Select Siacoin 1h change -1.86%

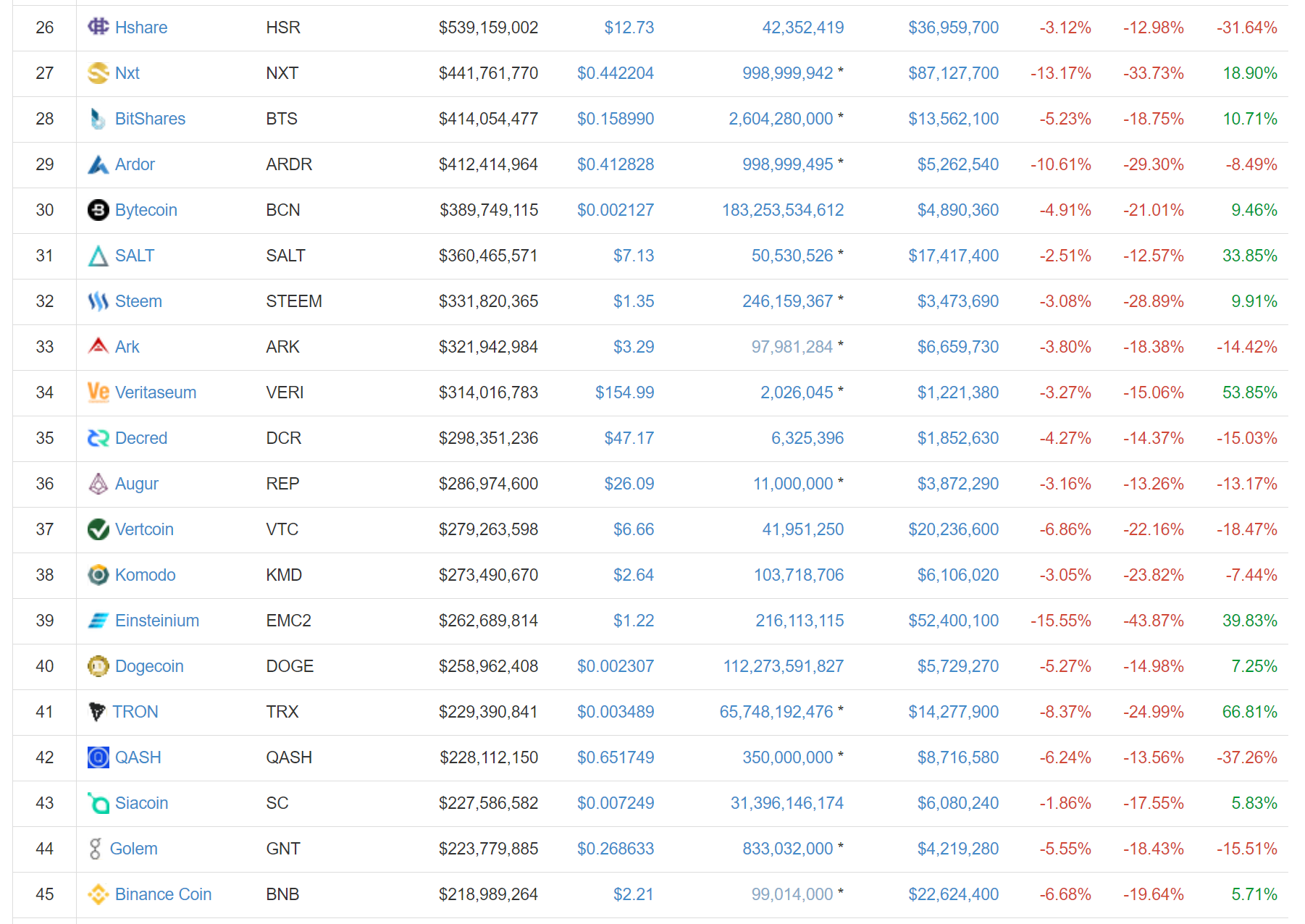pos(1065,803)
